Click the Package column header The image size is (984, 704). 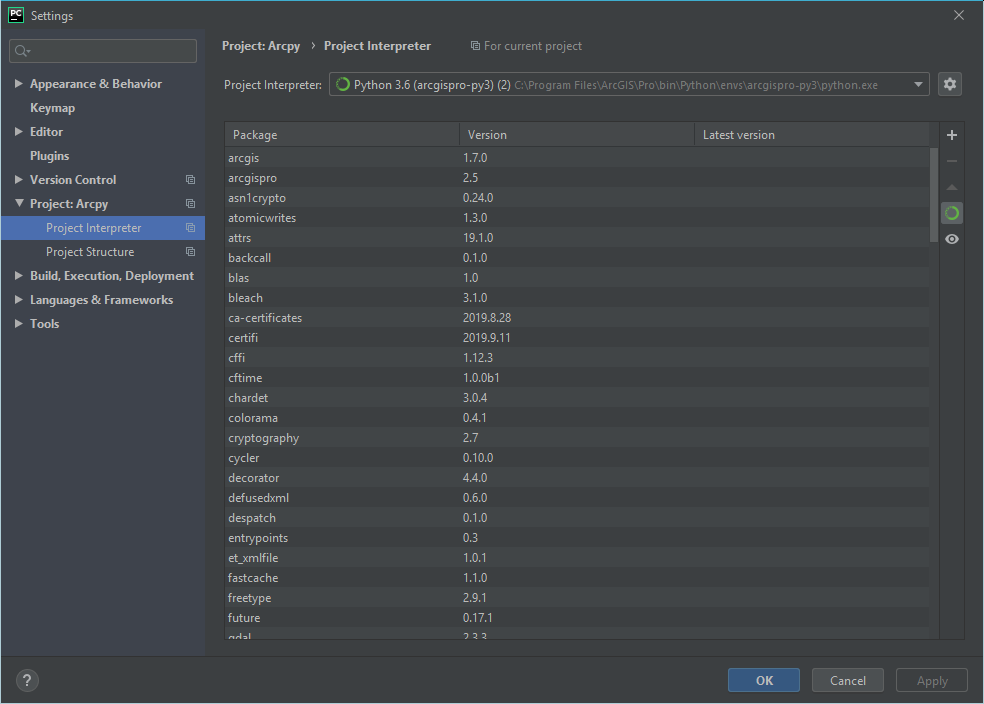pos(342,135)
